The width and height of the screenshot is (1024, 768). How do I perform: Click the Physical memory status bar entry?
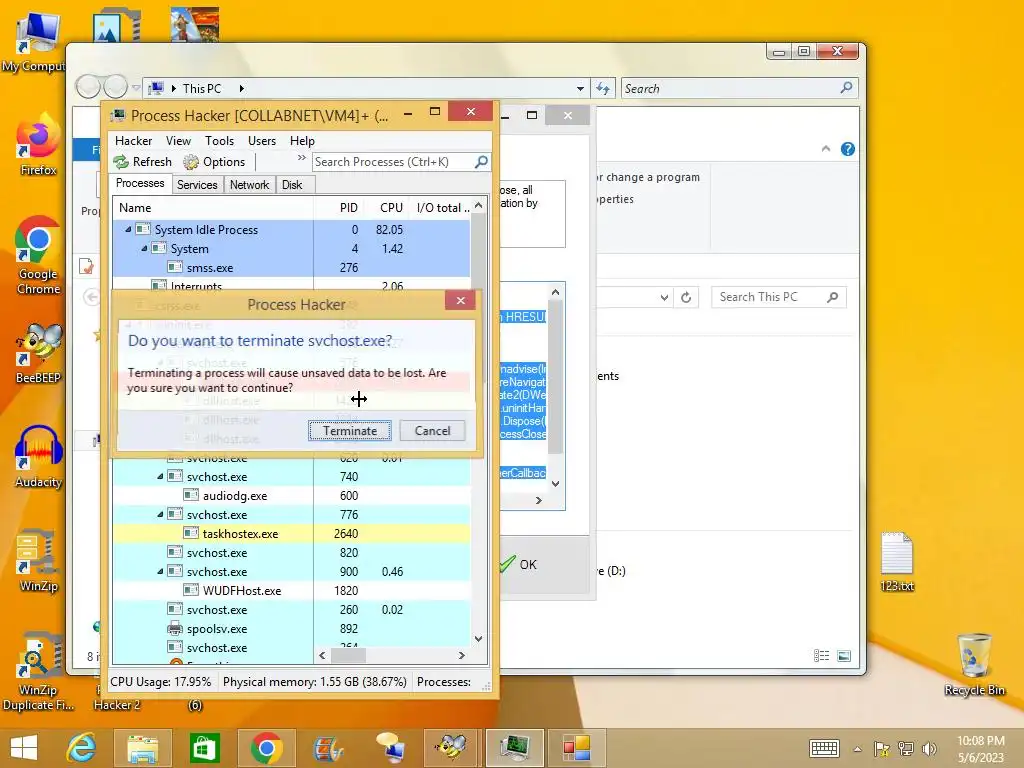coord(315,681)
